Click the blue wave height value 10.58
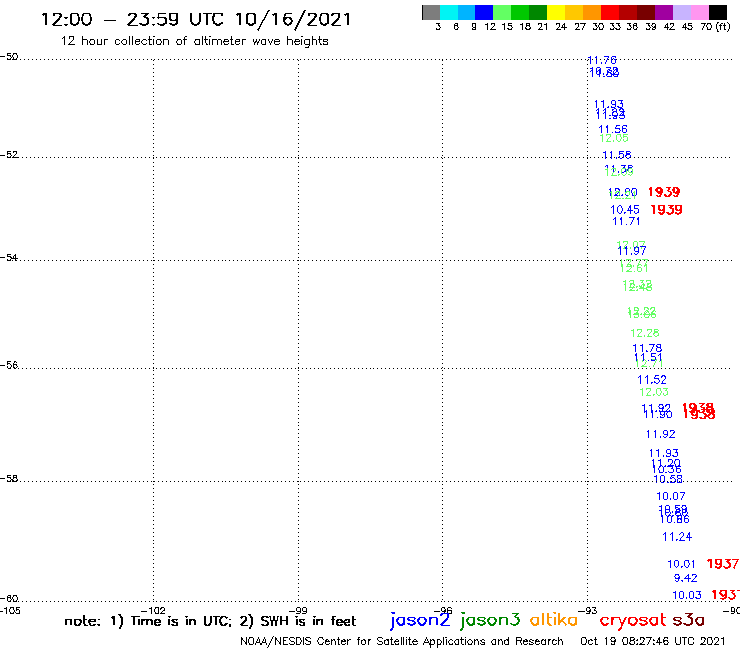Screen dimensions: 740x650 click(x=668, y=479)
